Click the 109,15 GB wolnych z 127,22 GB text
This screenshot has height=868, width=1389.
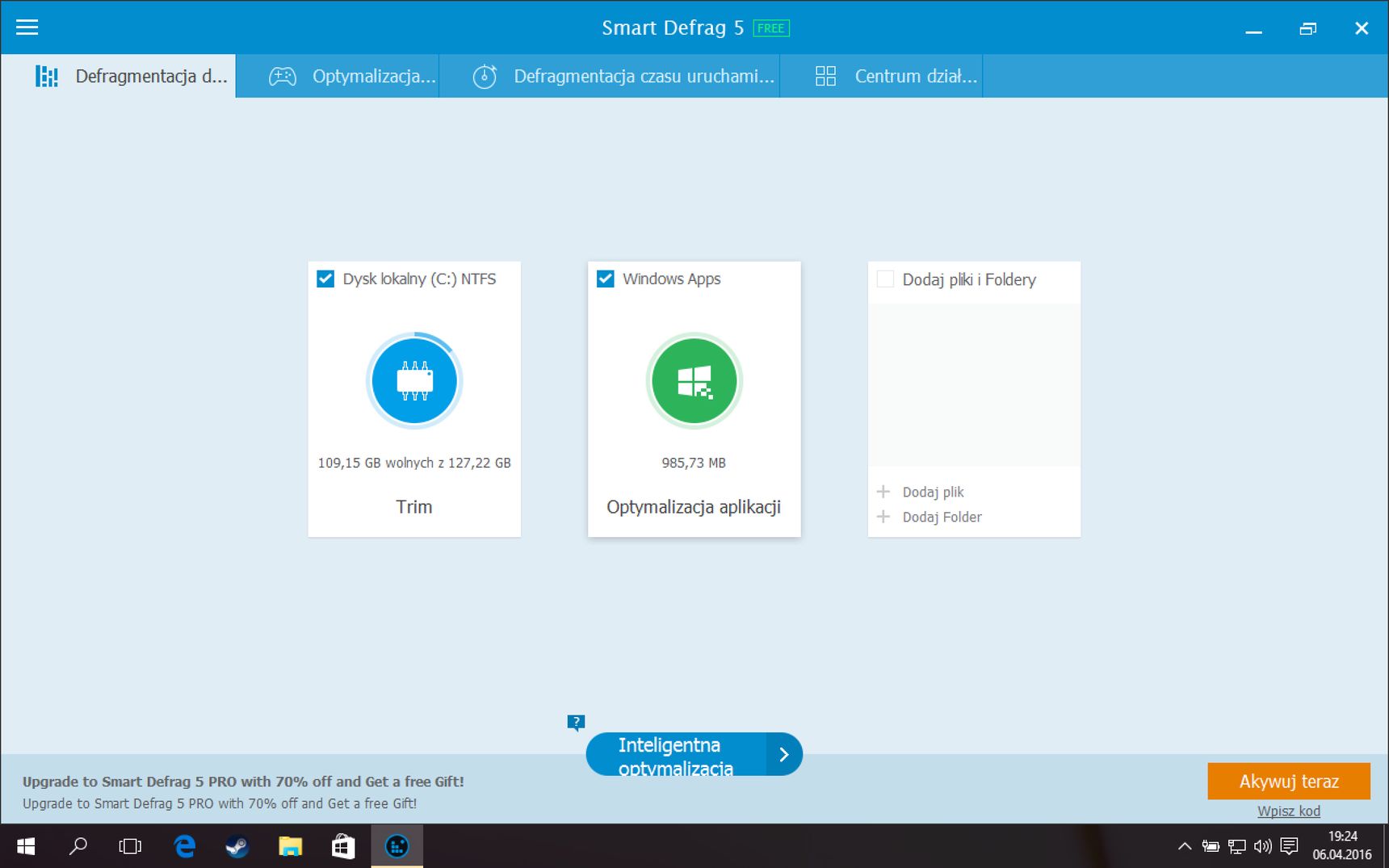(414, 463)
